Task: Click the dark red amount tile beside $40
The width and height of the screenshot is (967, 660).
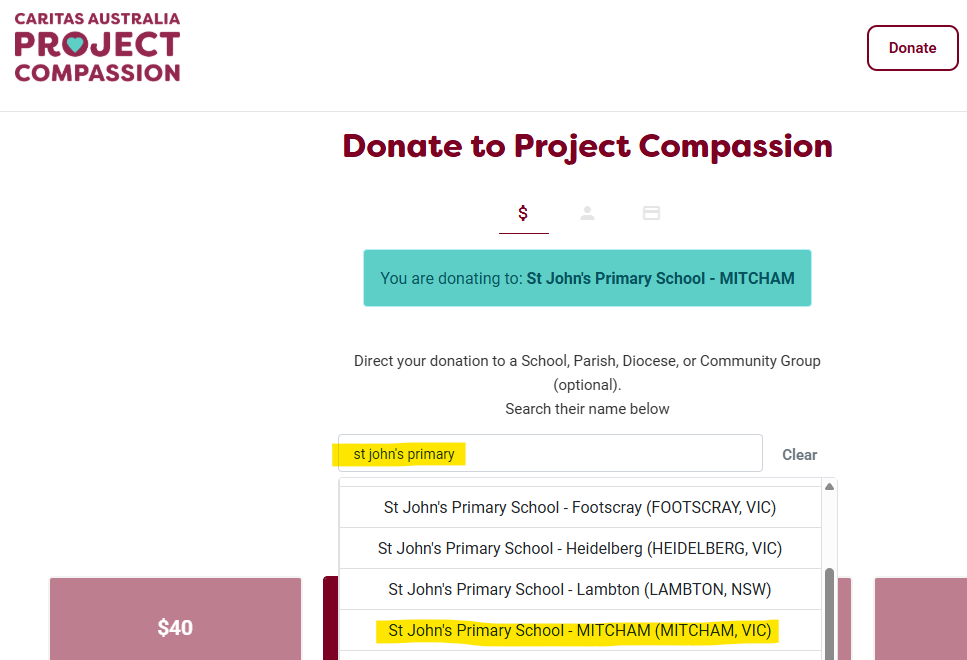Action: click(x=331, y=620)
